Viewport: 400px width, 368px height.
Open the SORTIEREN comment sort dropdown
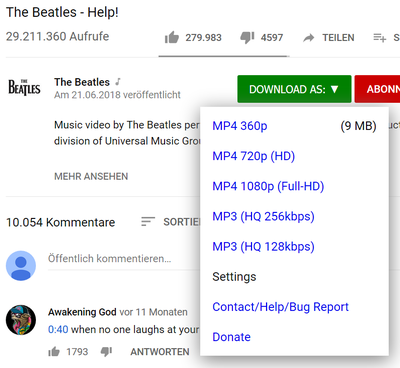click(x=182, y=222)
